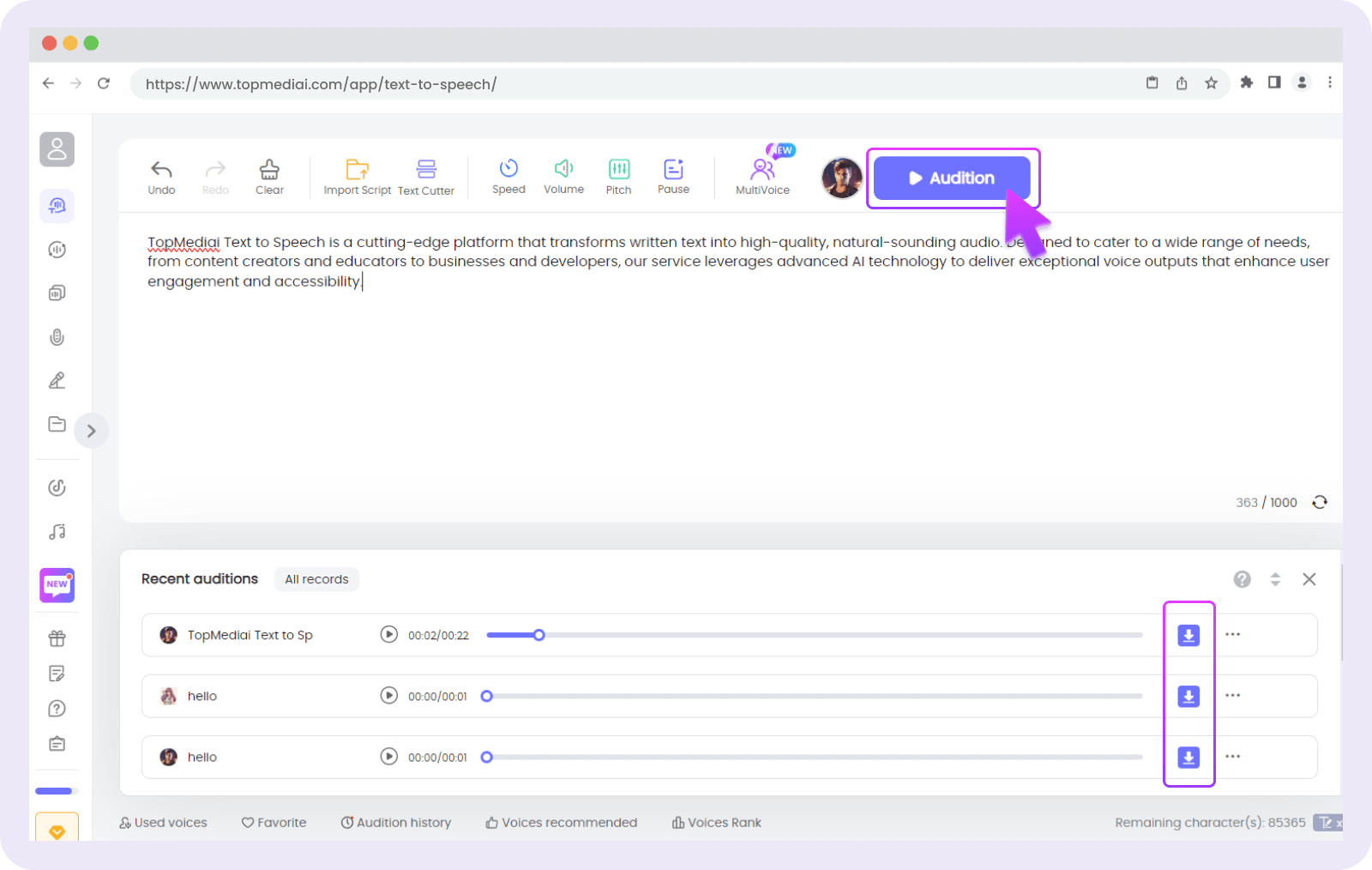Screen dimensions: 1372x870
Task: Download the TopMediai Text to Sp audition
Action: 1188,636
